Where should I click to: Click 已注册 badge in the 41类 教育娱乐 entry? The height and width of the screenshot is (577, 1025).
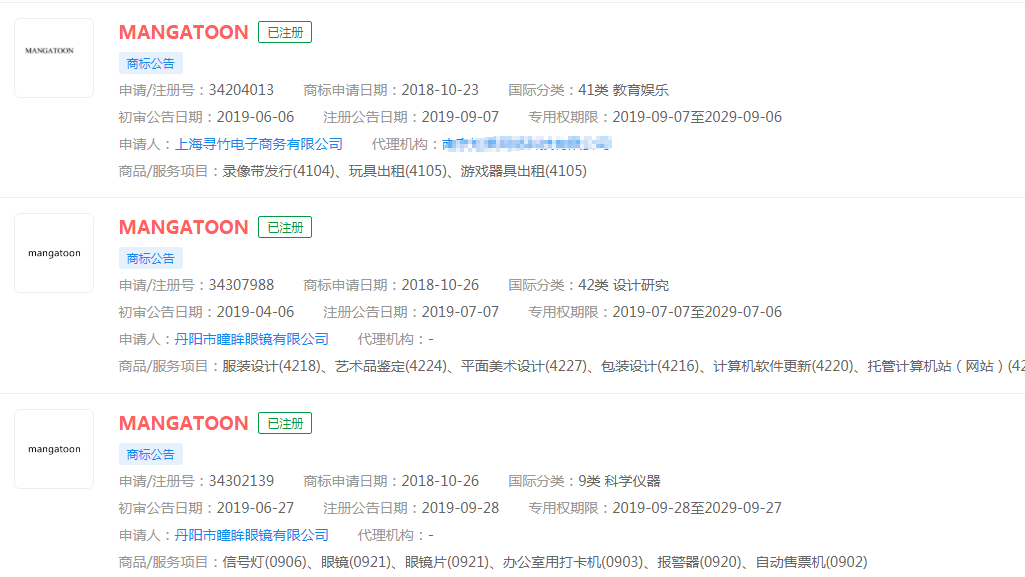(285, 32)
